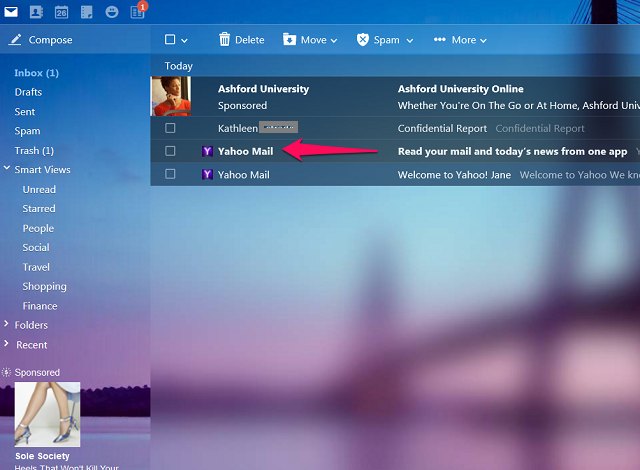Viewport: 640px width, 470px height.
Task: Click the Spam shield icon
Action: 362,40
